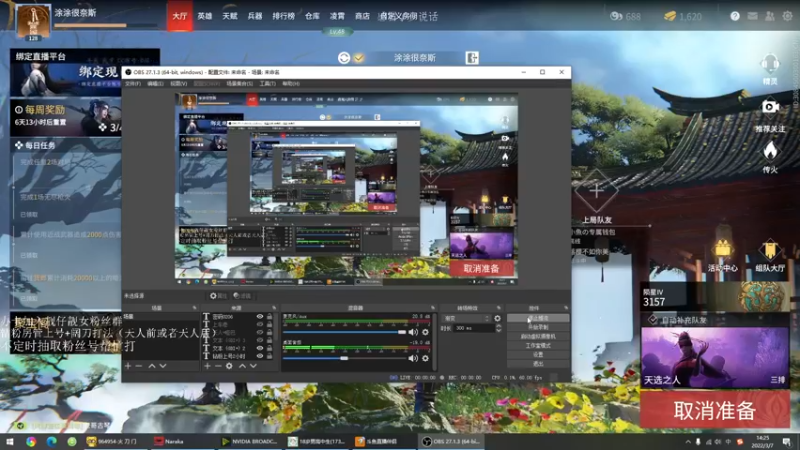
Task: Toggle the lock on the last source row
Action: tap(269, 356)
